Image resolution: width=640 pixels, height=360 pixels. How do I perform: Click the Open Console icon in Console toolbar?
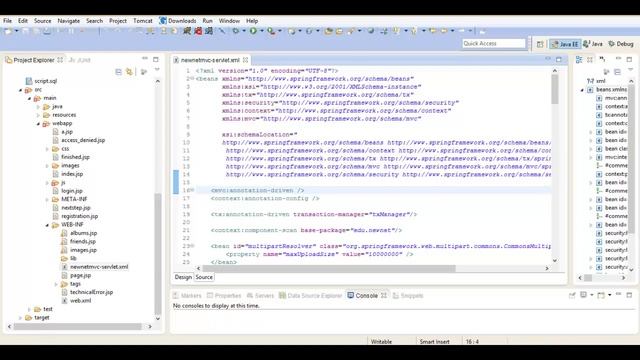tap(601, 295)
